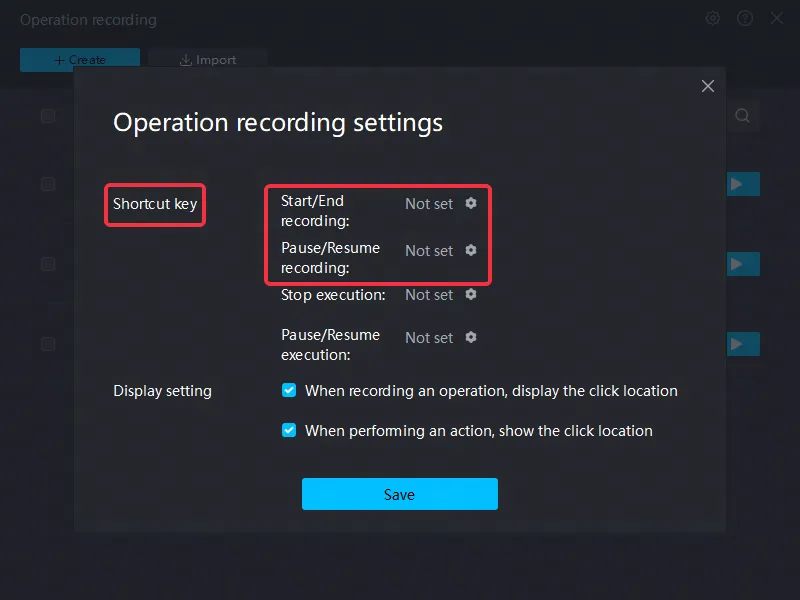Screen dimensions: 800x600
Task: Play the second recorded operation
Action: 743,264
